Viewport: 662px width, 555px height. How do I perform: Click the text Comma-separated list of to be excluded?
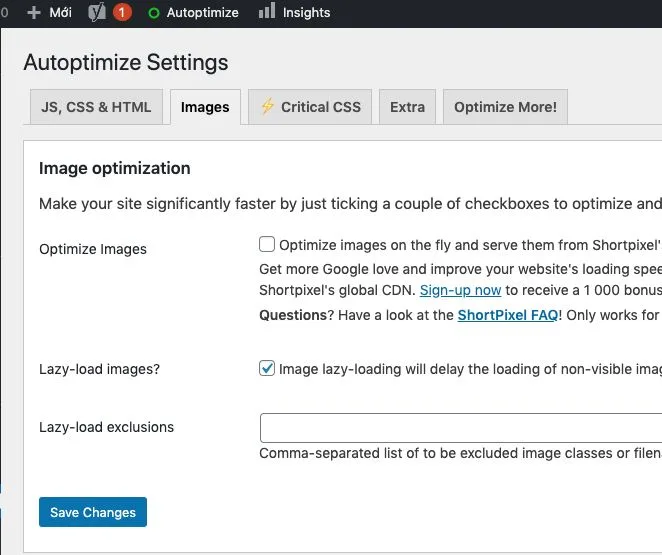(389, 453)
